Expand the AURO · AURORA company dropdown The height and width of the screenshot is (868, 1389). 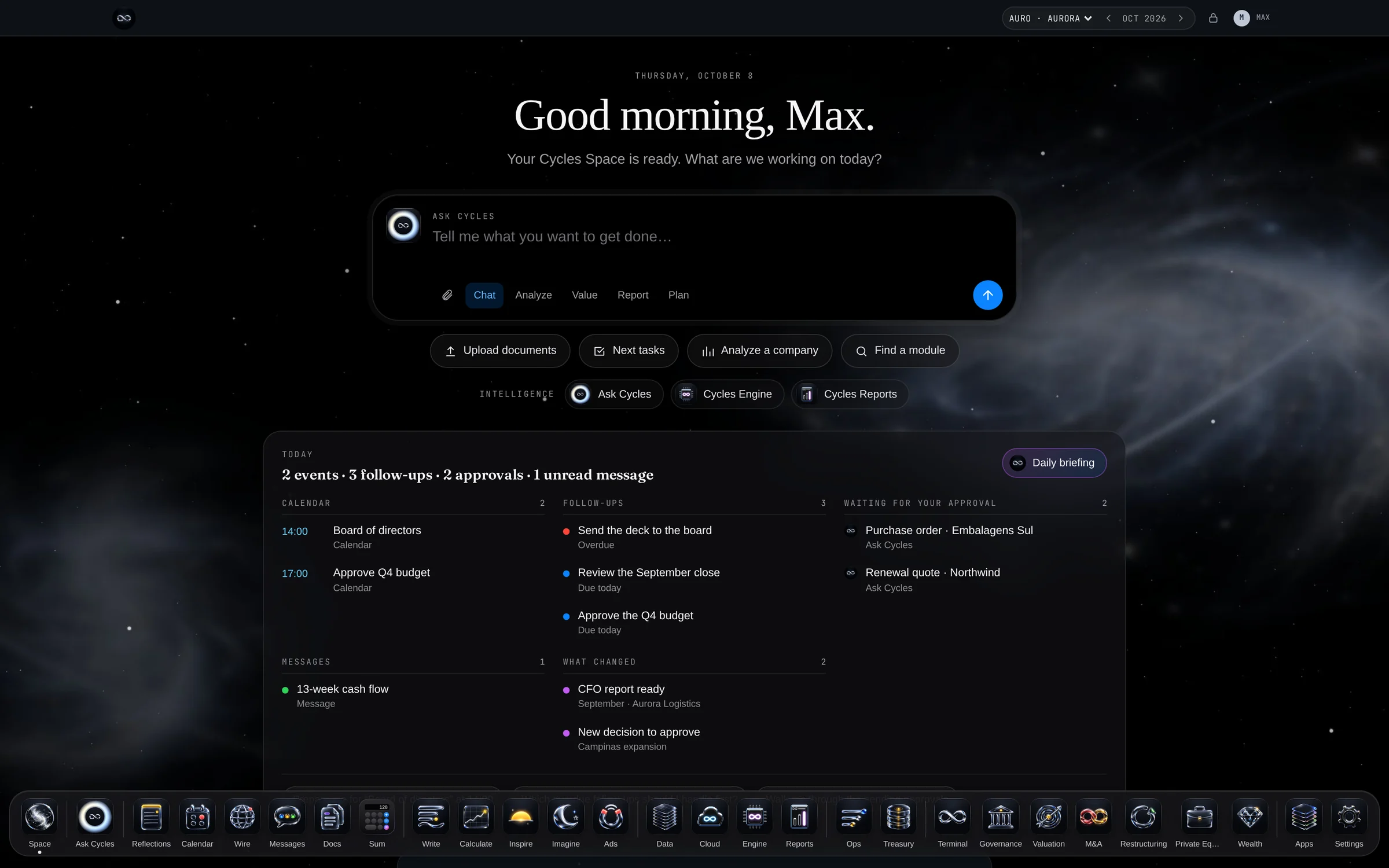click(x=1050, y=19)
